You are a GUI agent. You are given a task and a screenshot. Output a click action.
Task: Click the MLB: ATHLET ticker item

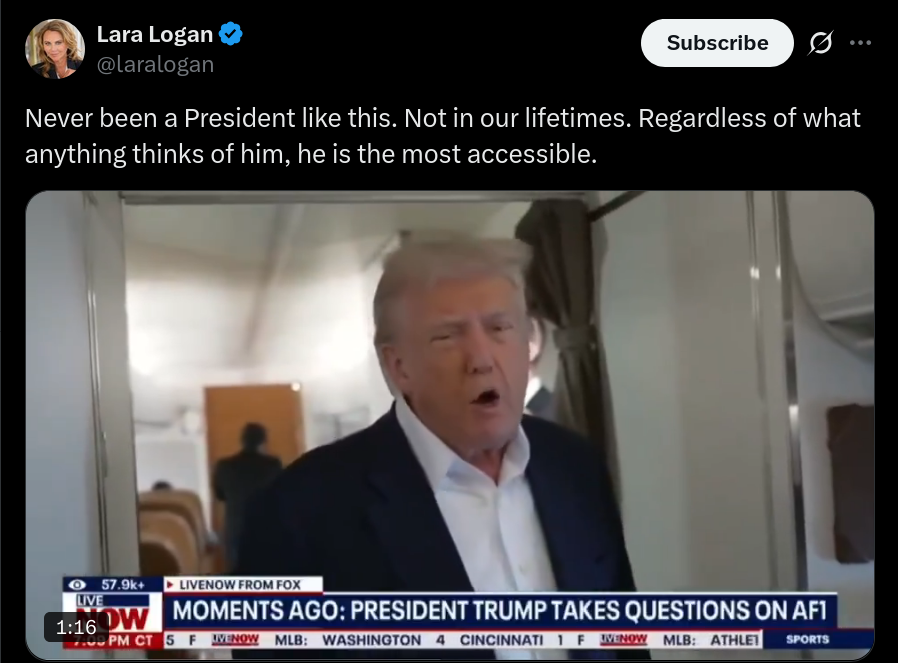711,640
